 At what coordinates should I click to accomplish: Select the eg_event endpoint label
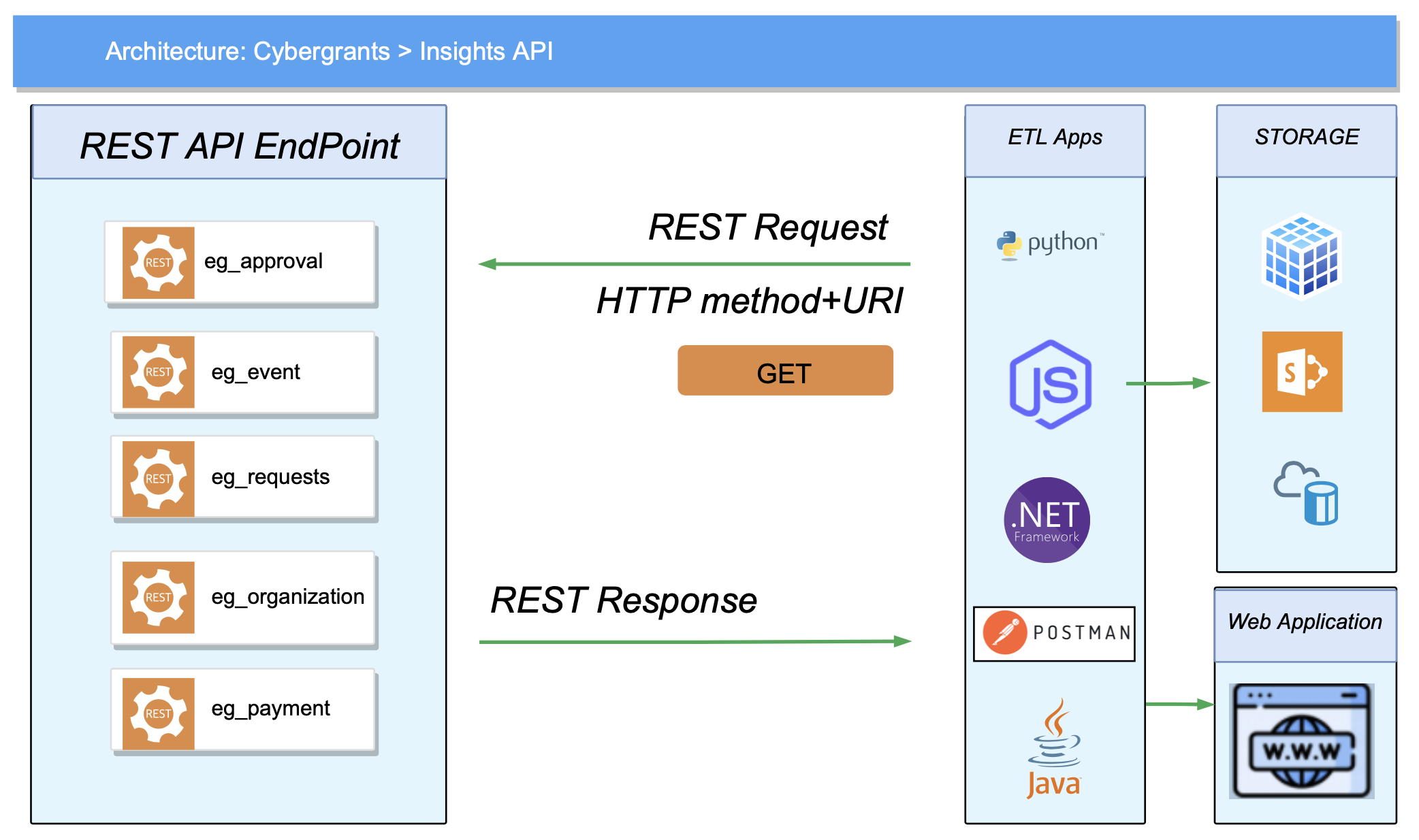point(255,373)
